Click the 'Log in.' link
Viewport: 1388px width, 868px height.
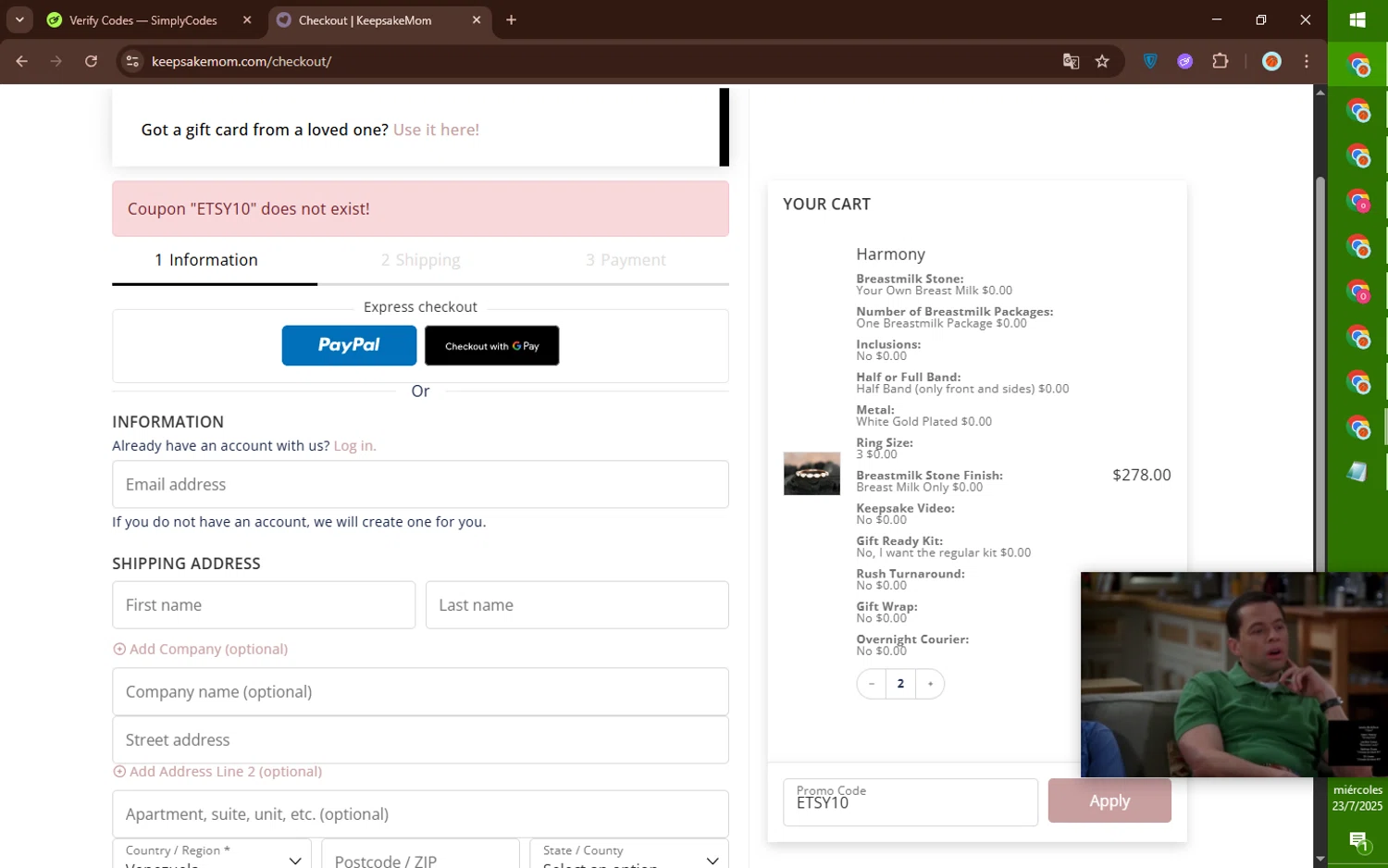(x=355, y=445)
